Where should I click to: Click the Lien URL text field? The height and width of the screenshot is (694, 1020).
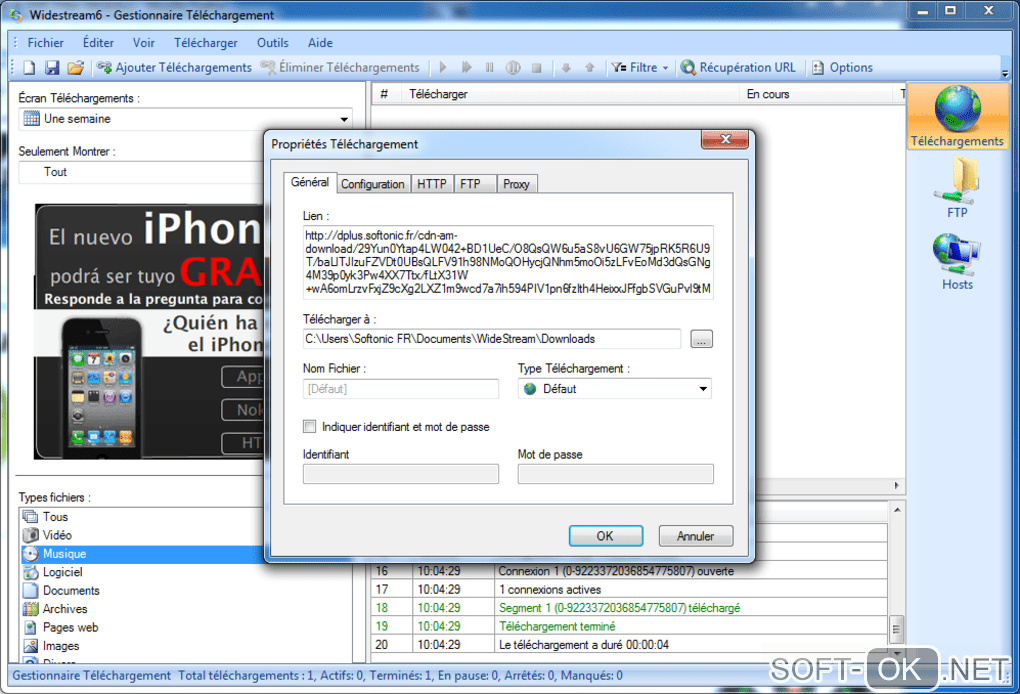click(508, 262)
